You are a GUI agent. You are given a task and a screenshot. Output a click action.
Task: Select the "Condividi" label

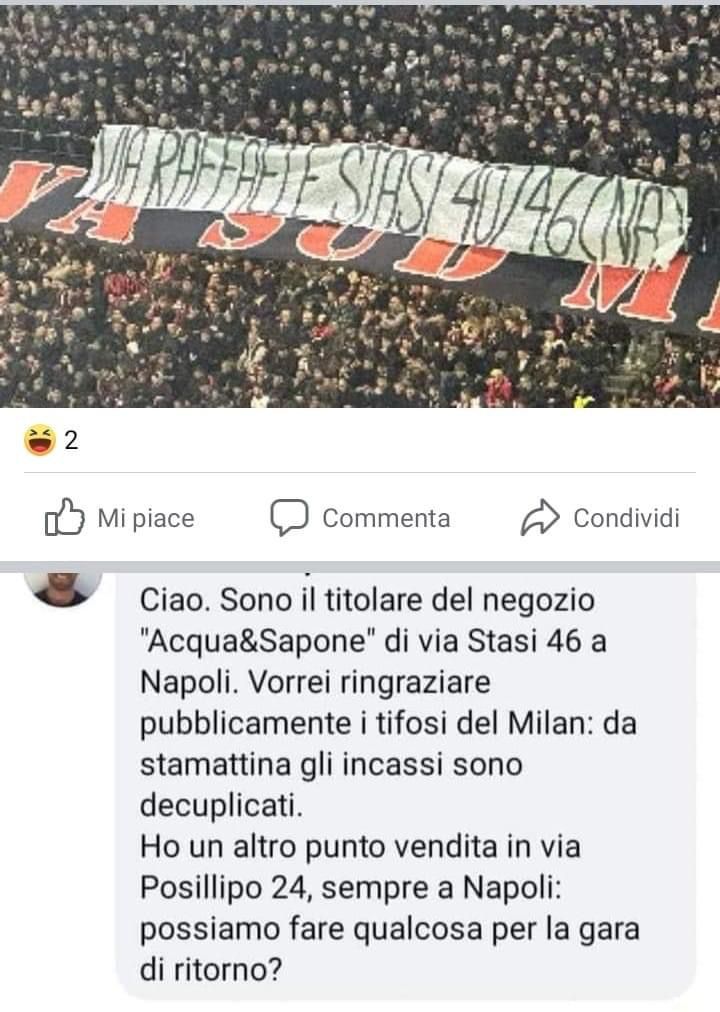tap(626, 518)
